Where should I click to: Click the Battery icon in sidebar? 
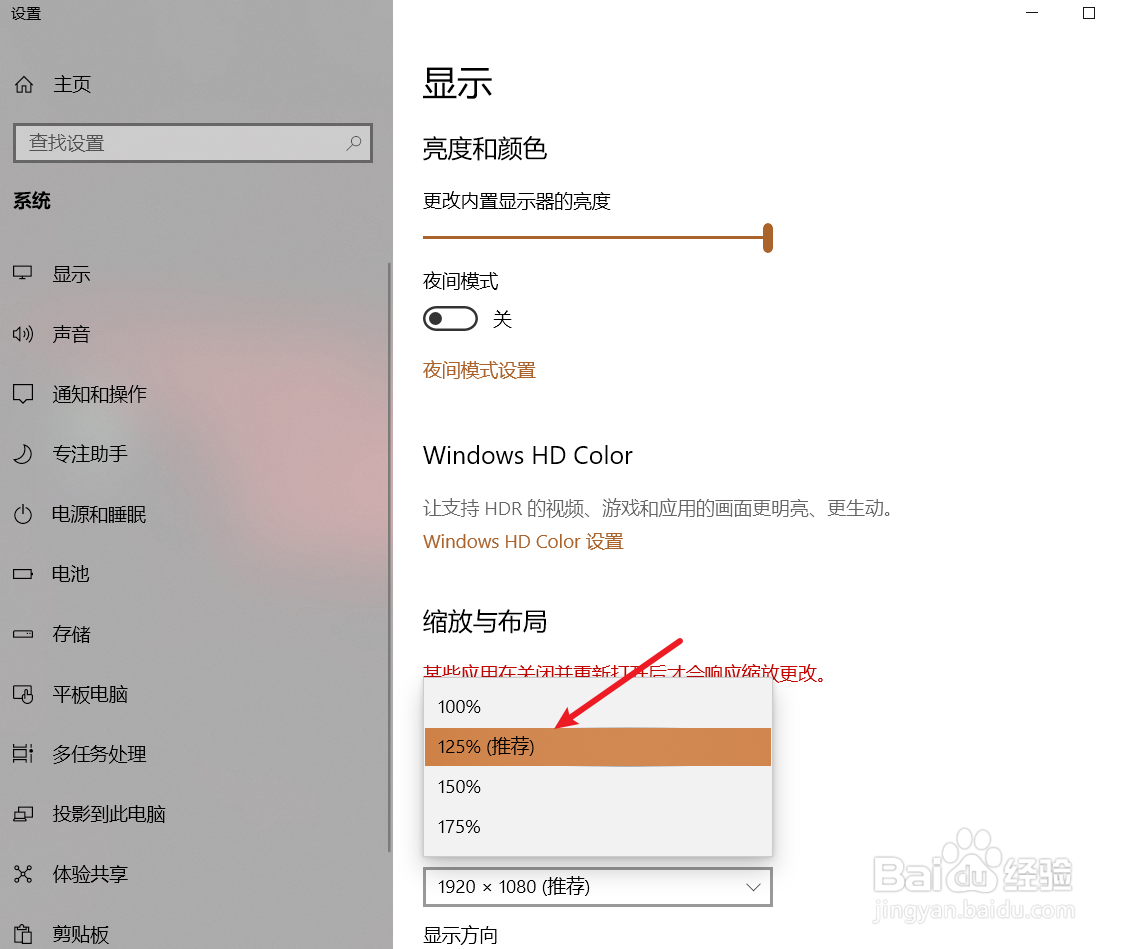(x=22, y=574)
